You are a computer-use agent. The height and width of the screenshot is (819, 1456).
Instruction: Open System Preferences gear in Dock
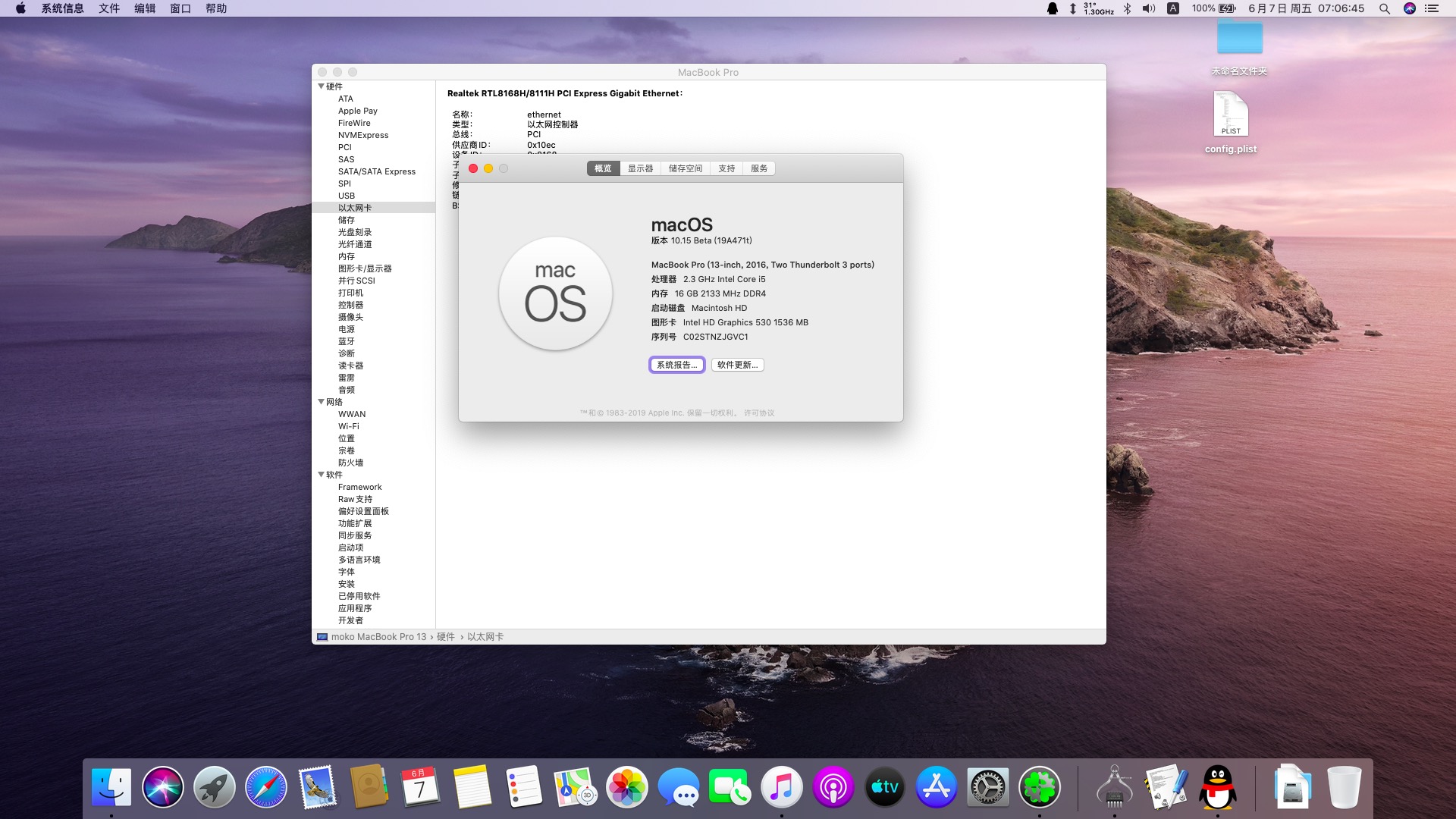click(x=988, y=787)
